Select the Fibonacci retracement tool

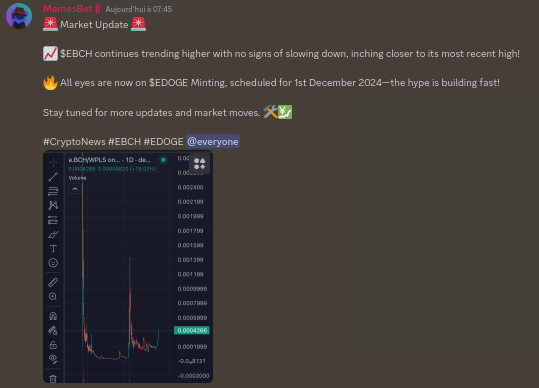53,191
